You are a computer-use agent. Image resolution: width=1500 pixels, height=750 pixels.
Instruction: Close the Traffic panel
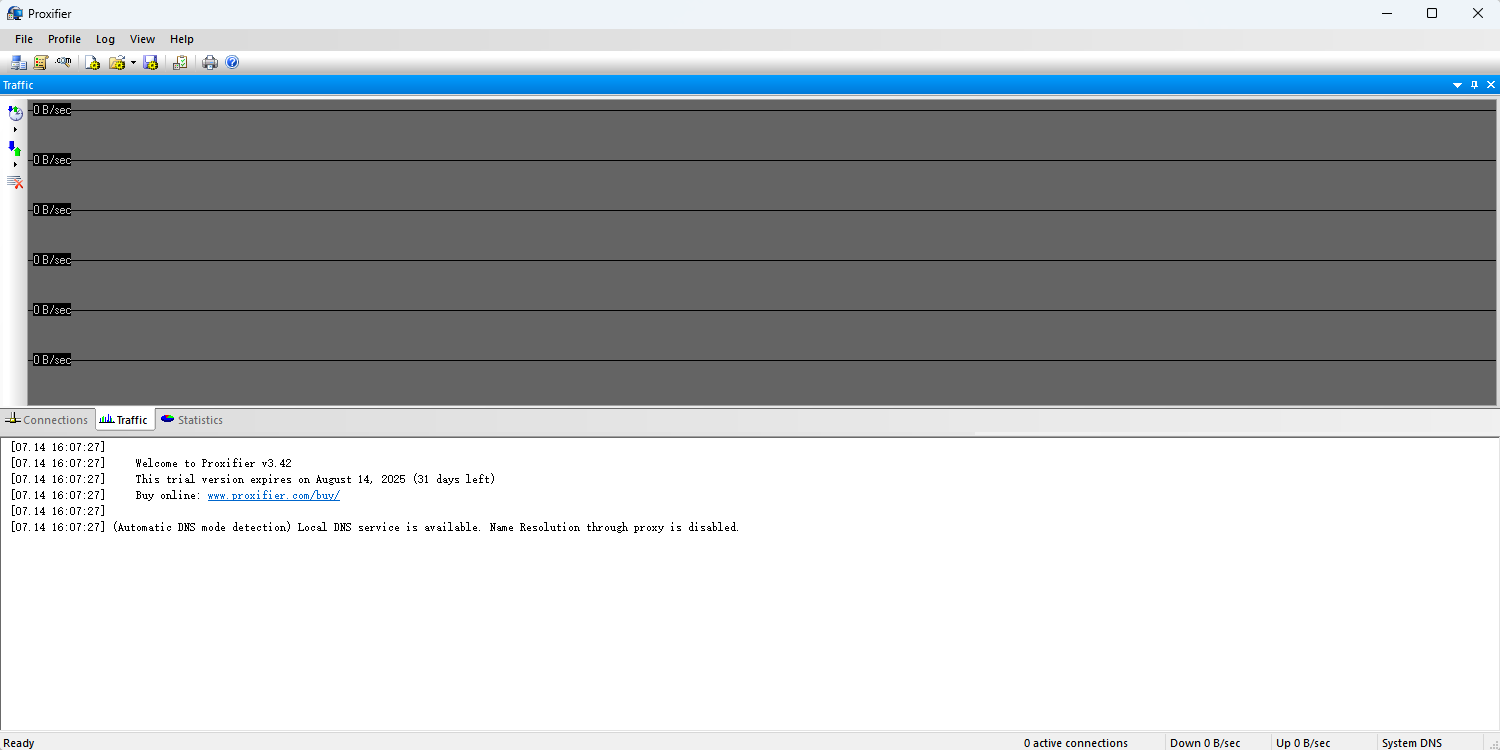pyautogui.click(x=1490, y=85)
